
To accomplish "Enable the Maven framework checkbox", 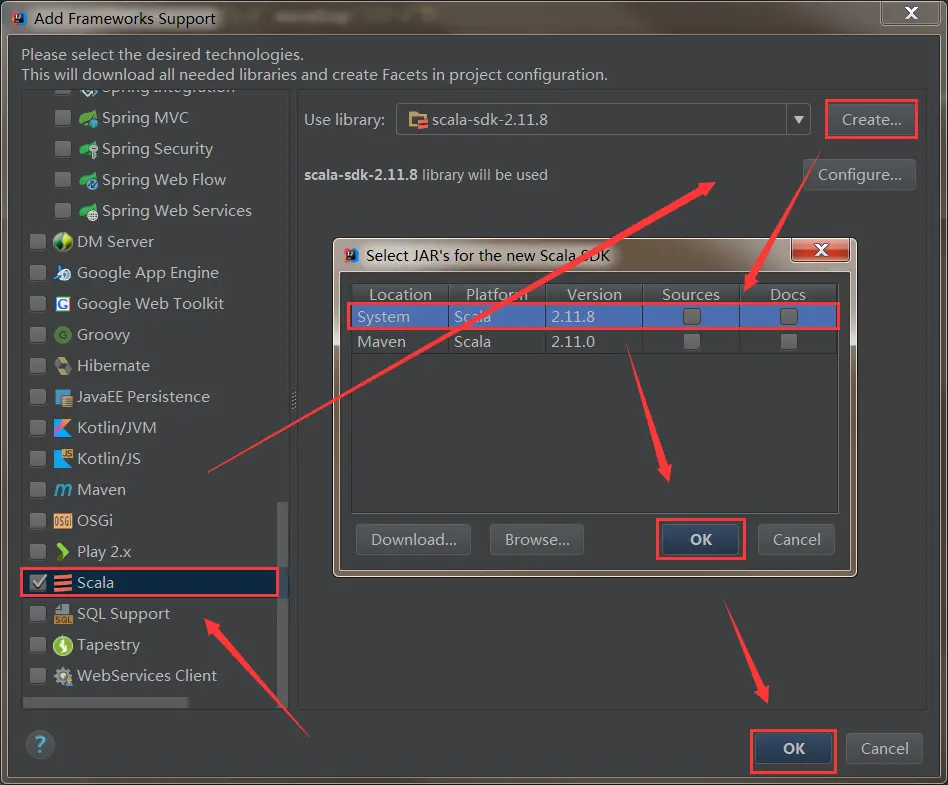I will (37, 489).
